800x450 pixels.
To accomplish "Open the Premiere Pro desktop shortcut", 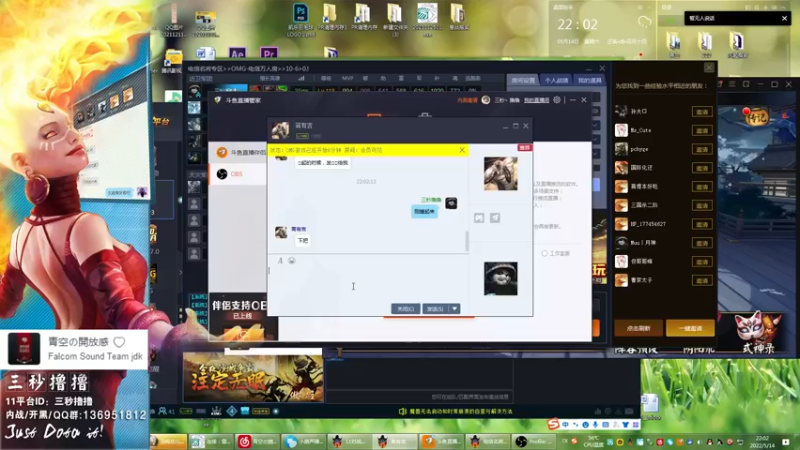I will pos(268,53).
